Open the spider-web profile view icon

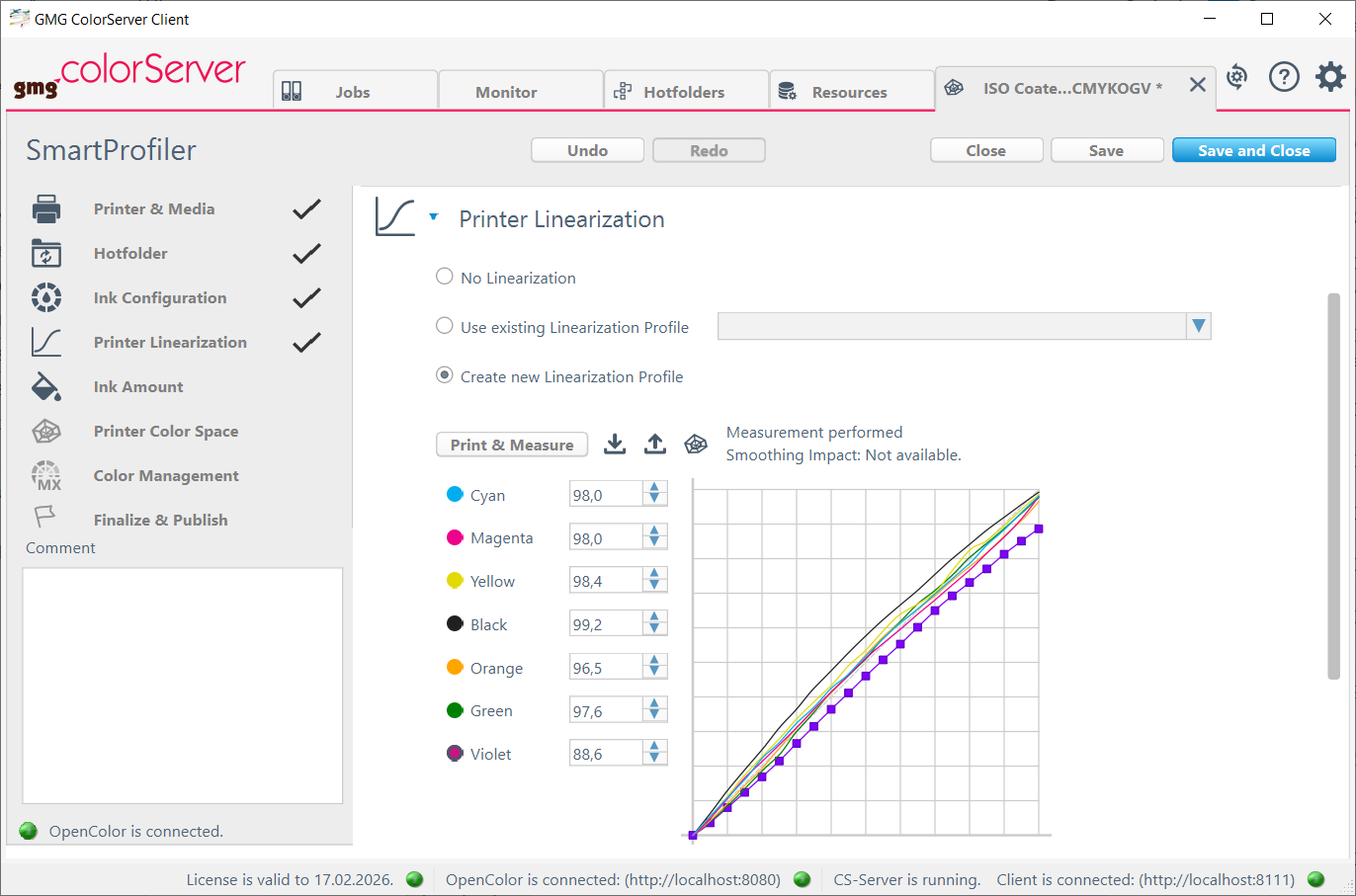click(695, 445)
